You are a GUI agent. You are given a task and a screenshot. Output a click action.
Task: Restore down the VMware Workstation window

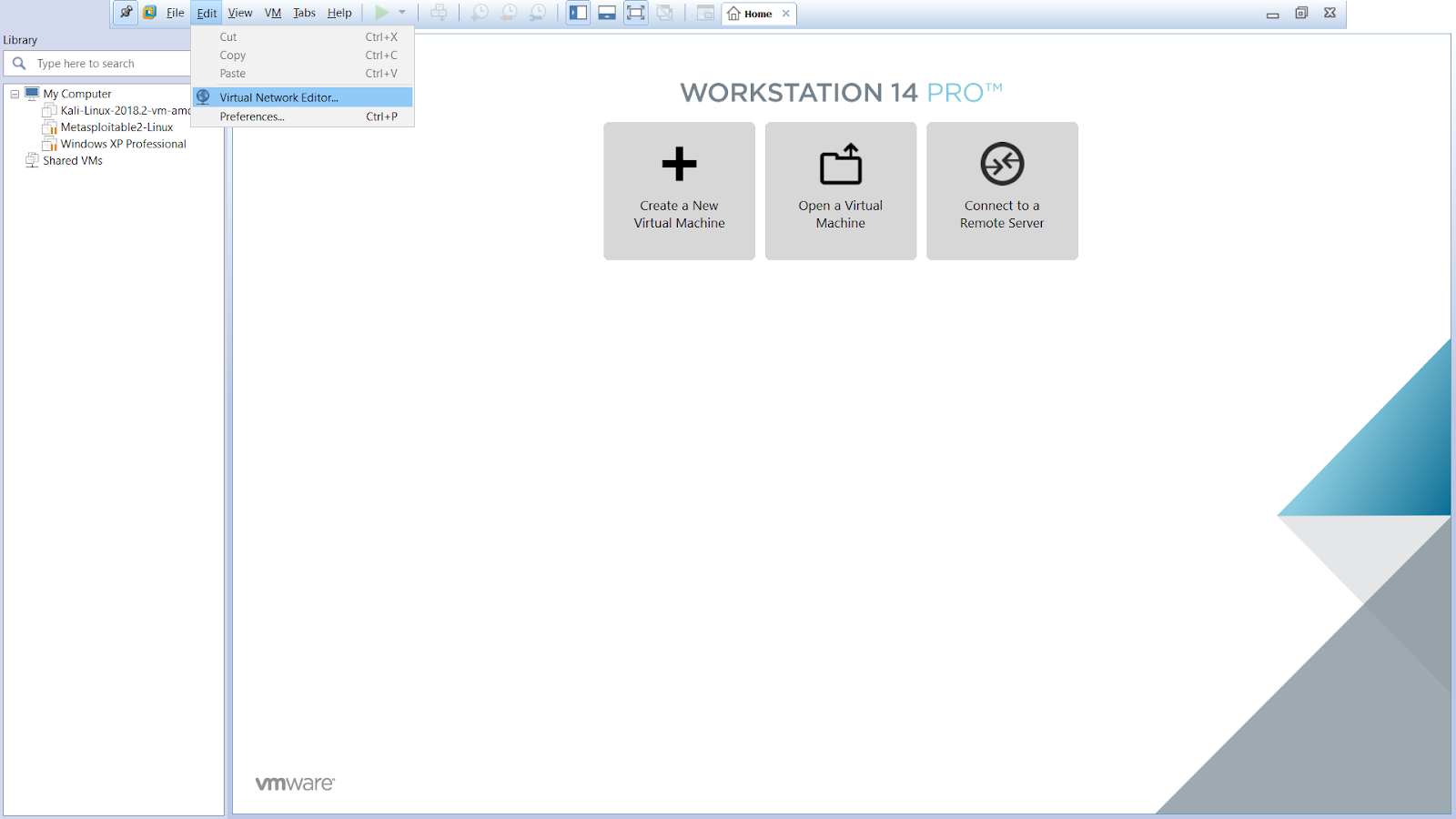pos(1301,13)
